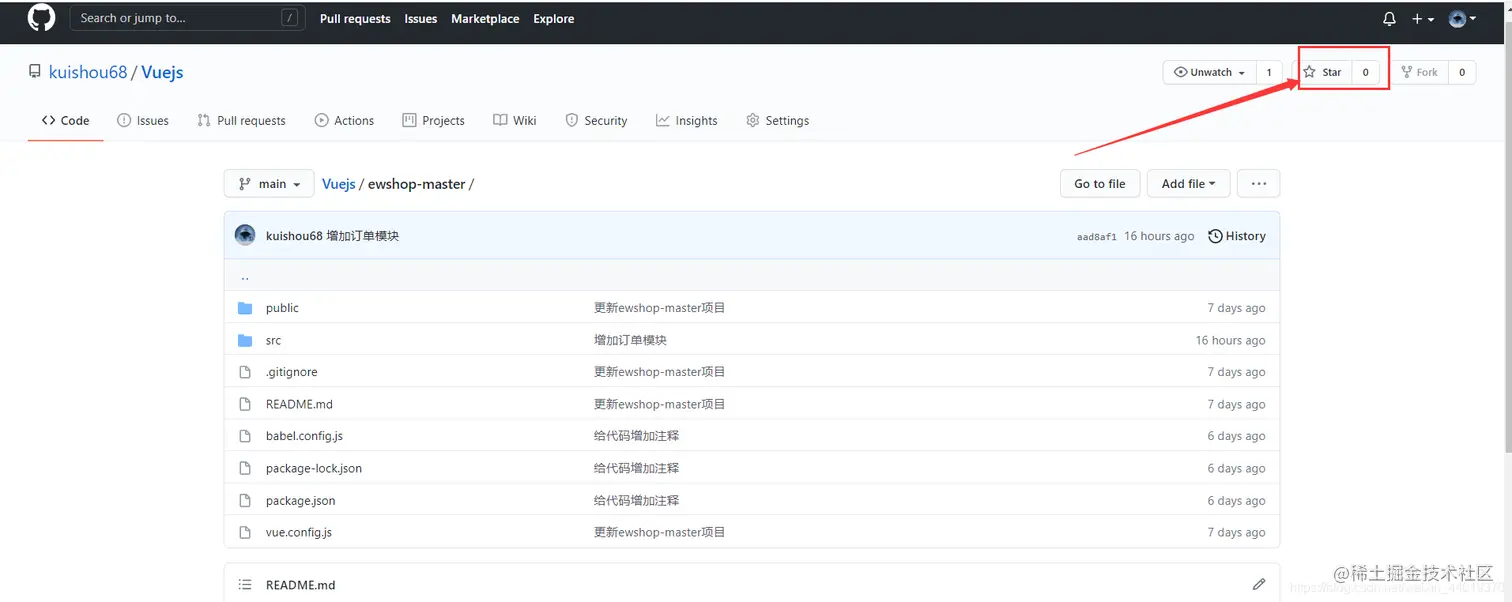Image resolution: width=1512 pixels, height=602 pixels.
Task: Click the Go to file button
Action: pyautogui.click(x=1099, y=184)
